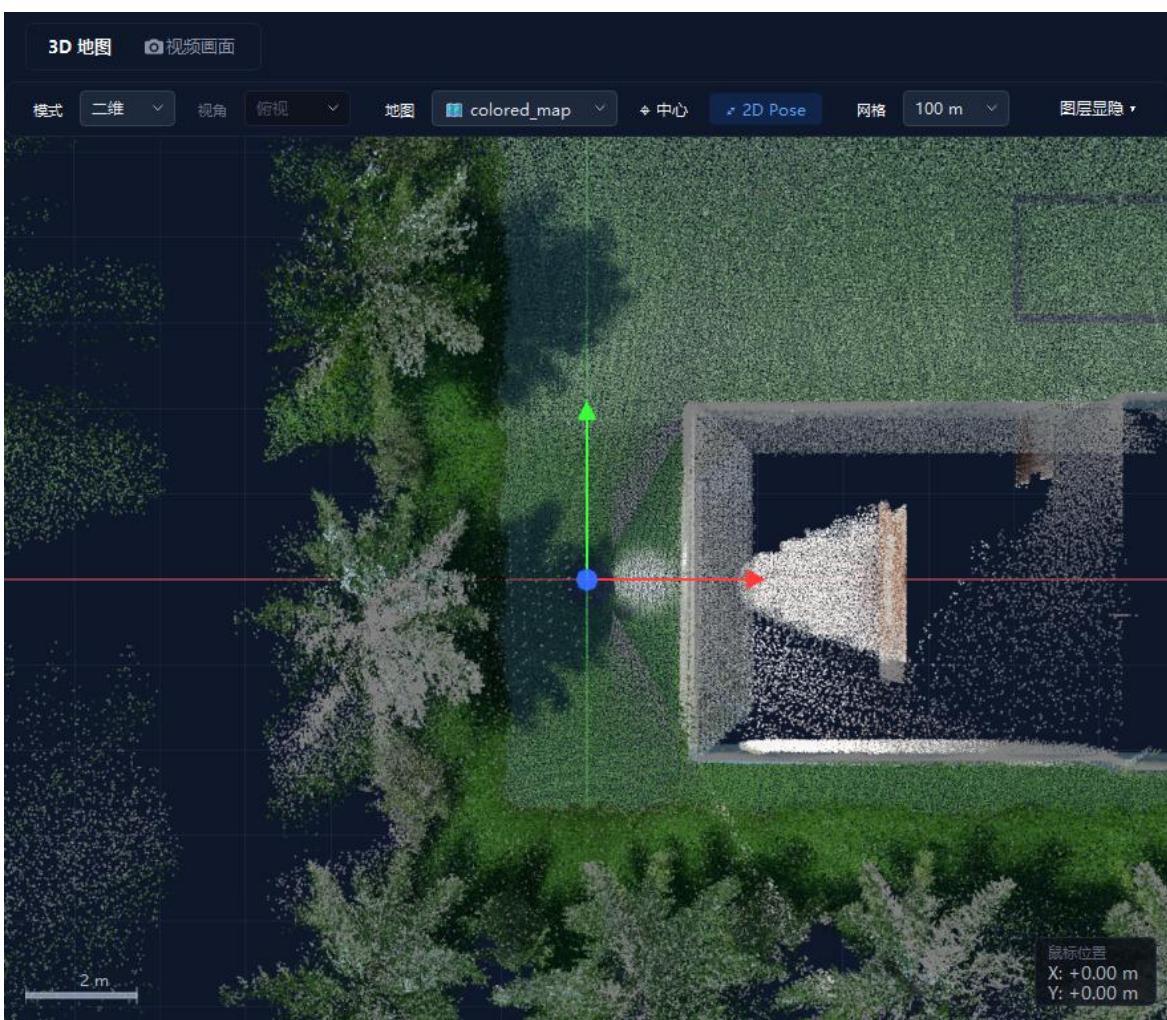Screen dimensions: 1167x1020
Task: Expand the 视角 dropdown showing 俯视
Action: [x=297, y=109]
